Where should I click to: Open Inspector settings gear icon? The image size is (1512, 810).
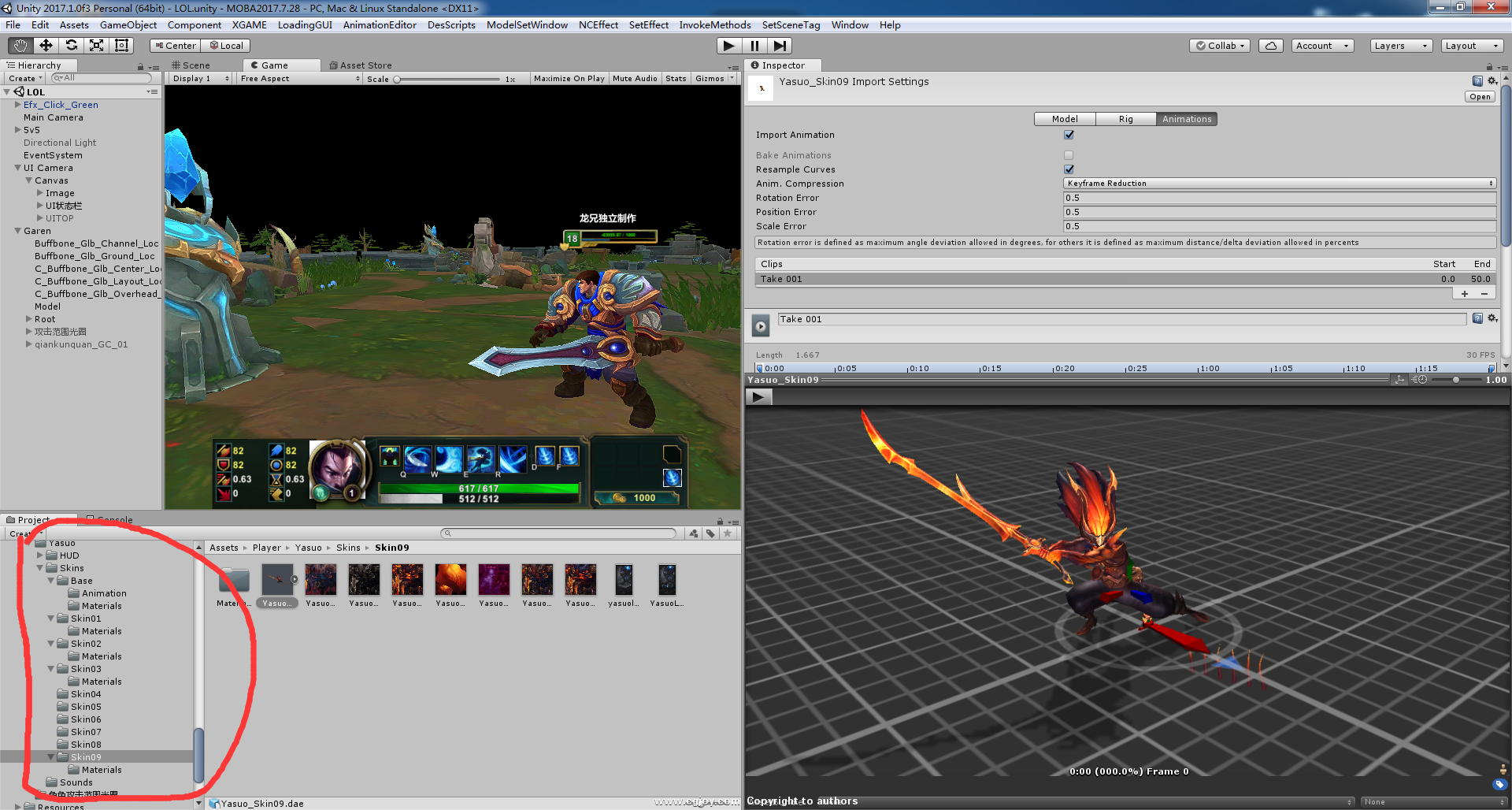click(x=1492, y=81)
